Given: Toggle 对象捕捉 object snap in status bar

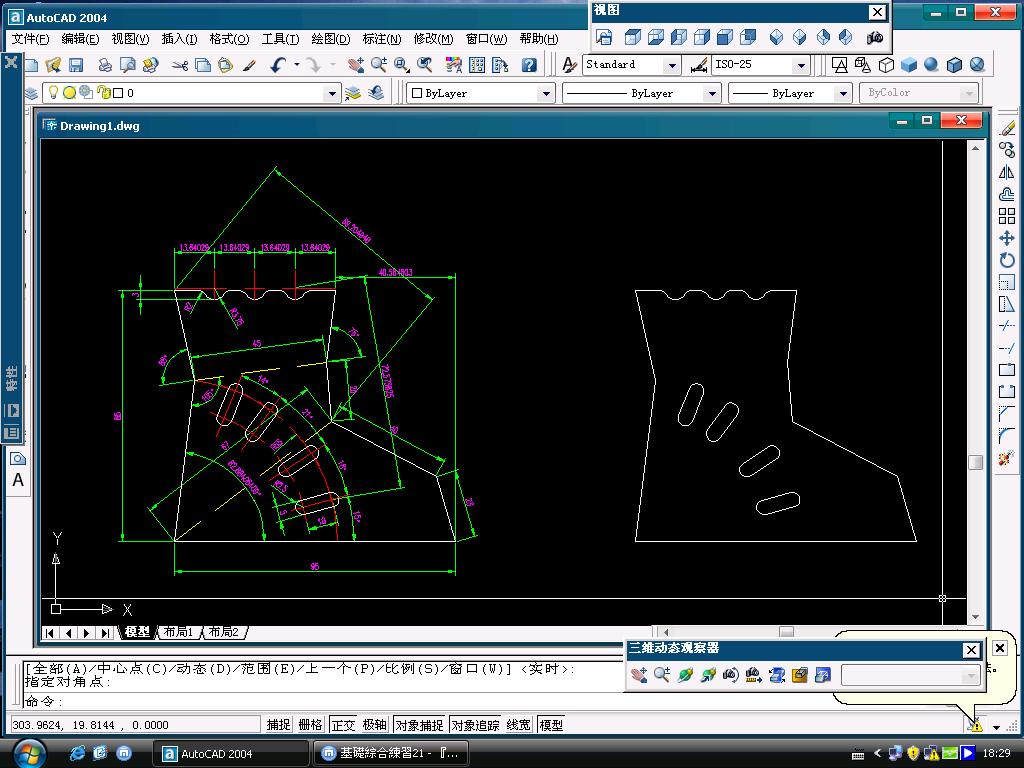Looking at the screenshot, I should [x=419, y=724].
